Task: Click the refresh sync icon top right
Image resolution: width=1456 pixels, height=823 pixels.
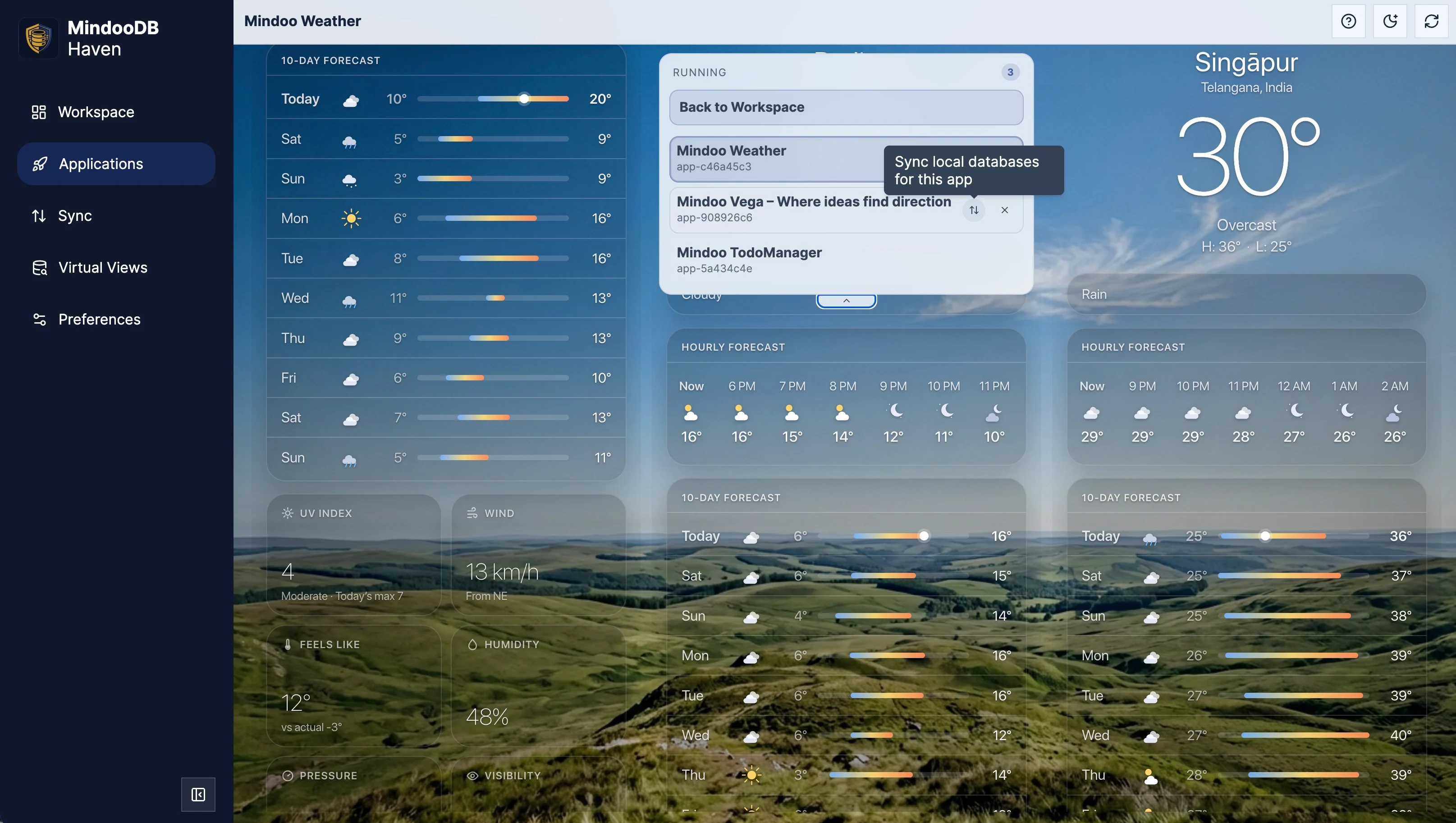Action: pos(1432,21)
